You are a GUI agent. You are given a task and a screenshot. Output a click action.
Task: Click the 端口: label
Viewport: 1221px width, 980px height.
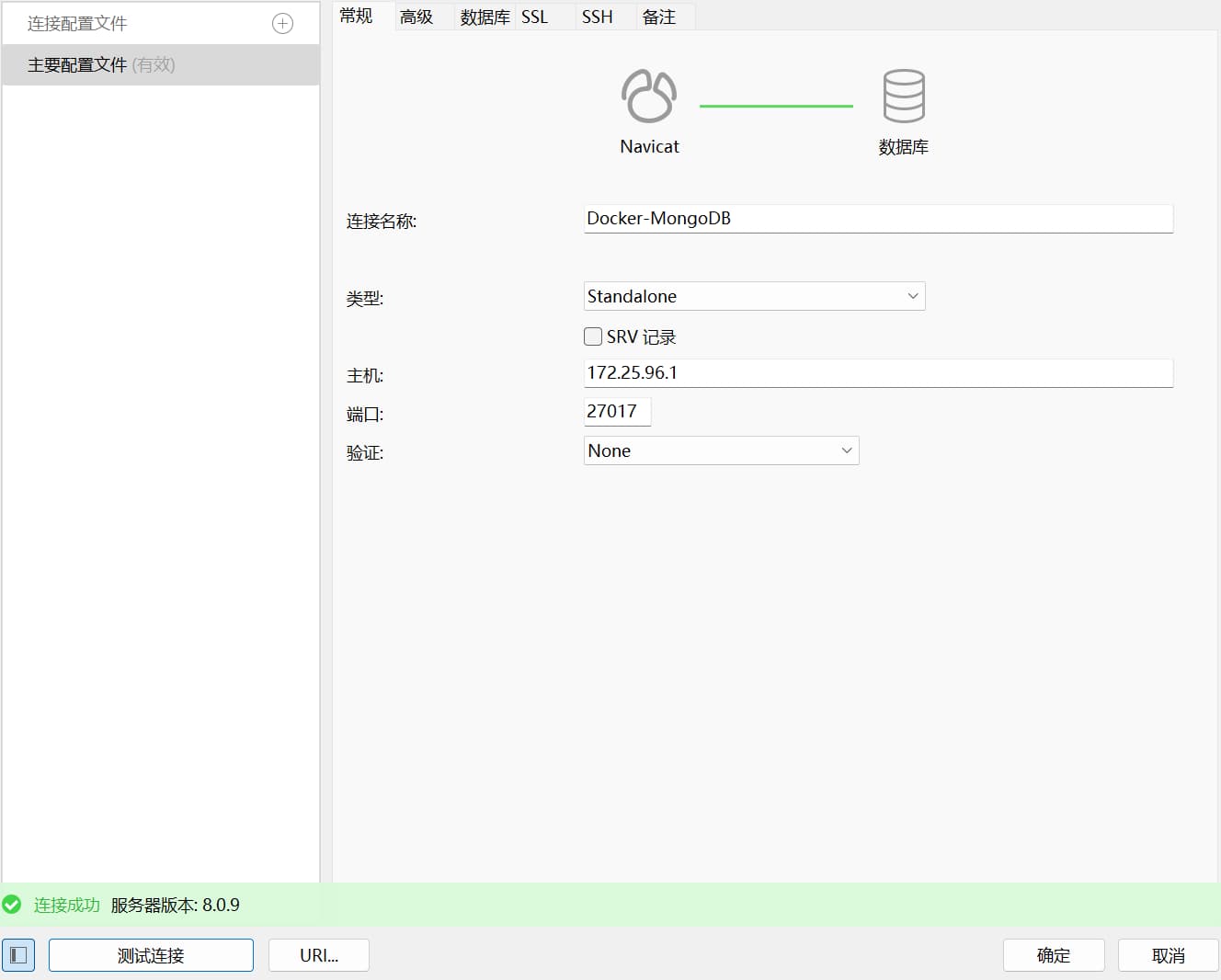click(x=365, y=415)
